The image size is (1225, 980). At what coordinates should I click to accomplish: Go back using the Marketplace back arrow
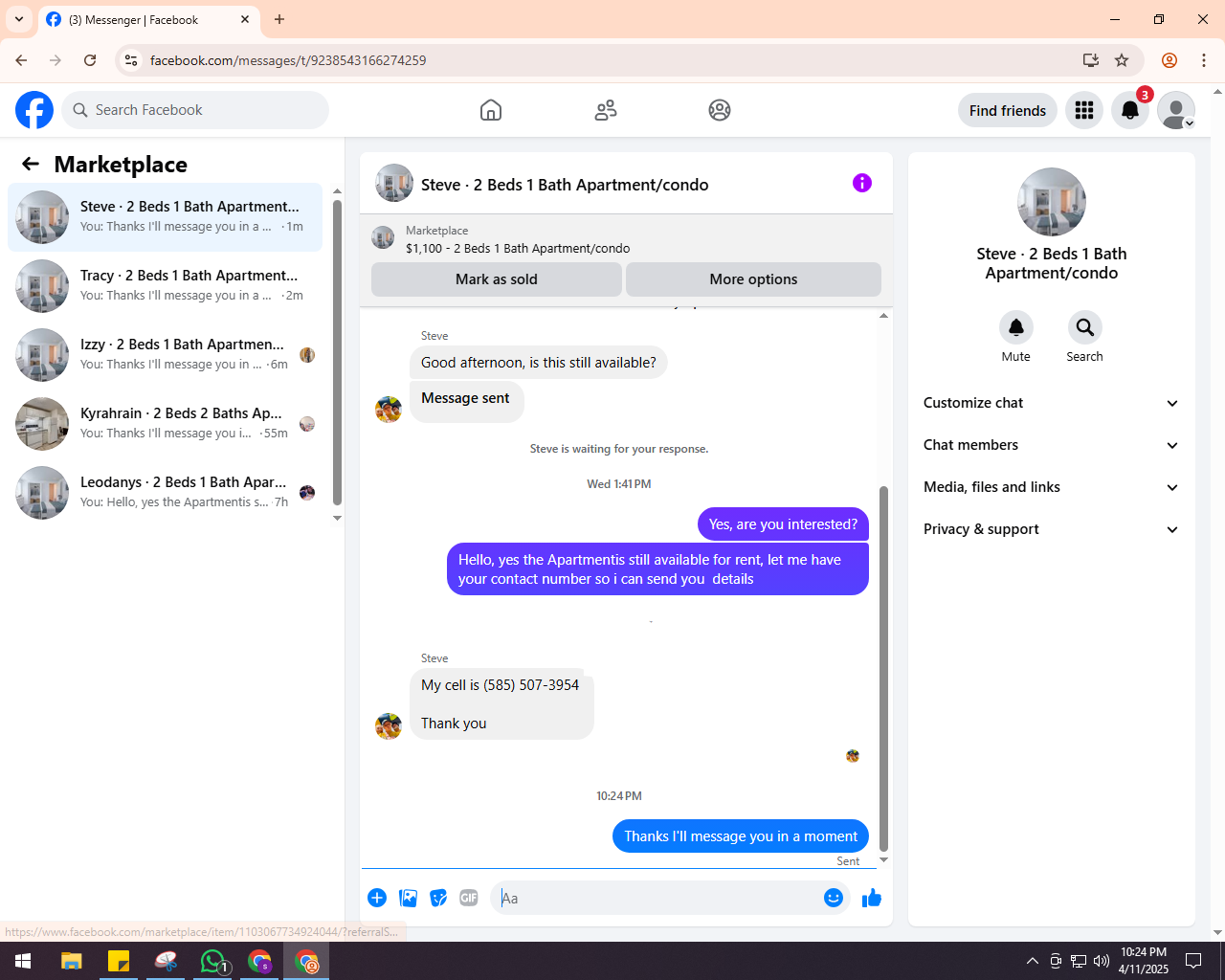pos(31,164)
